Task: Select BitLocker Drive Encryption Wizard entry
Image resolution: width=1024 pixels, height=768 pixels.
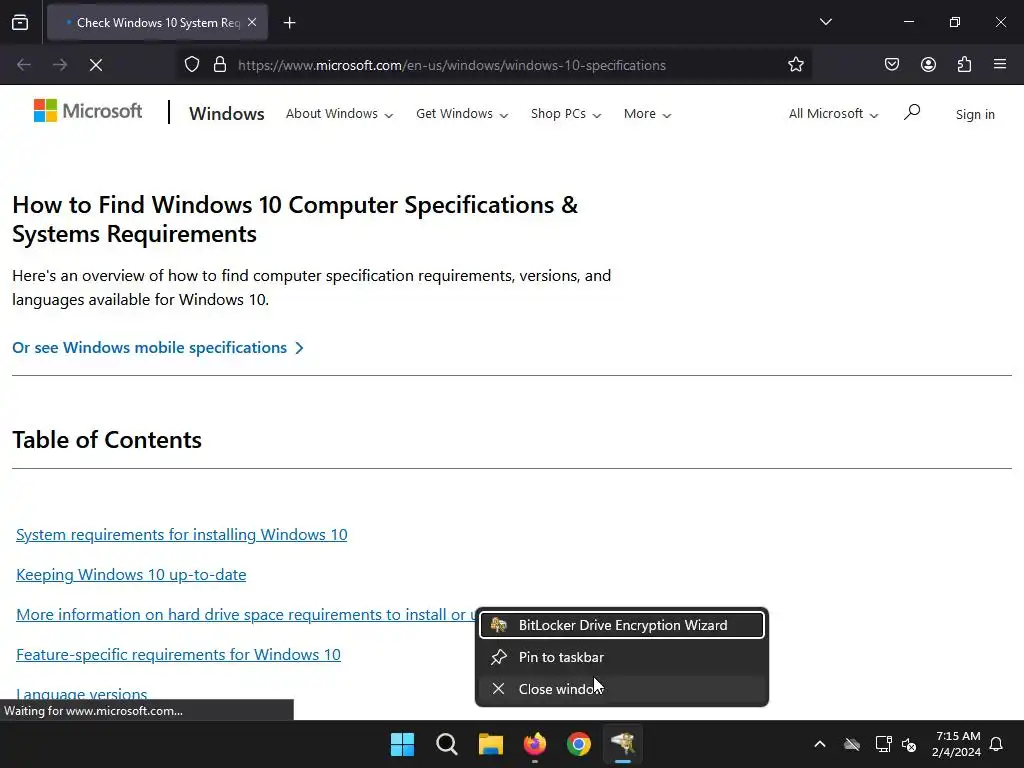Action: pos(622,625)
